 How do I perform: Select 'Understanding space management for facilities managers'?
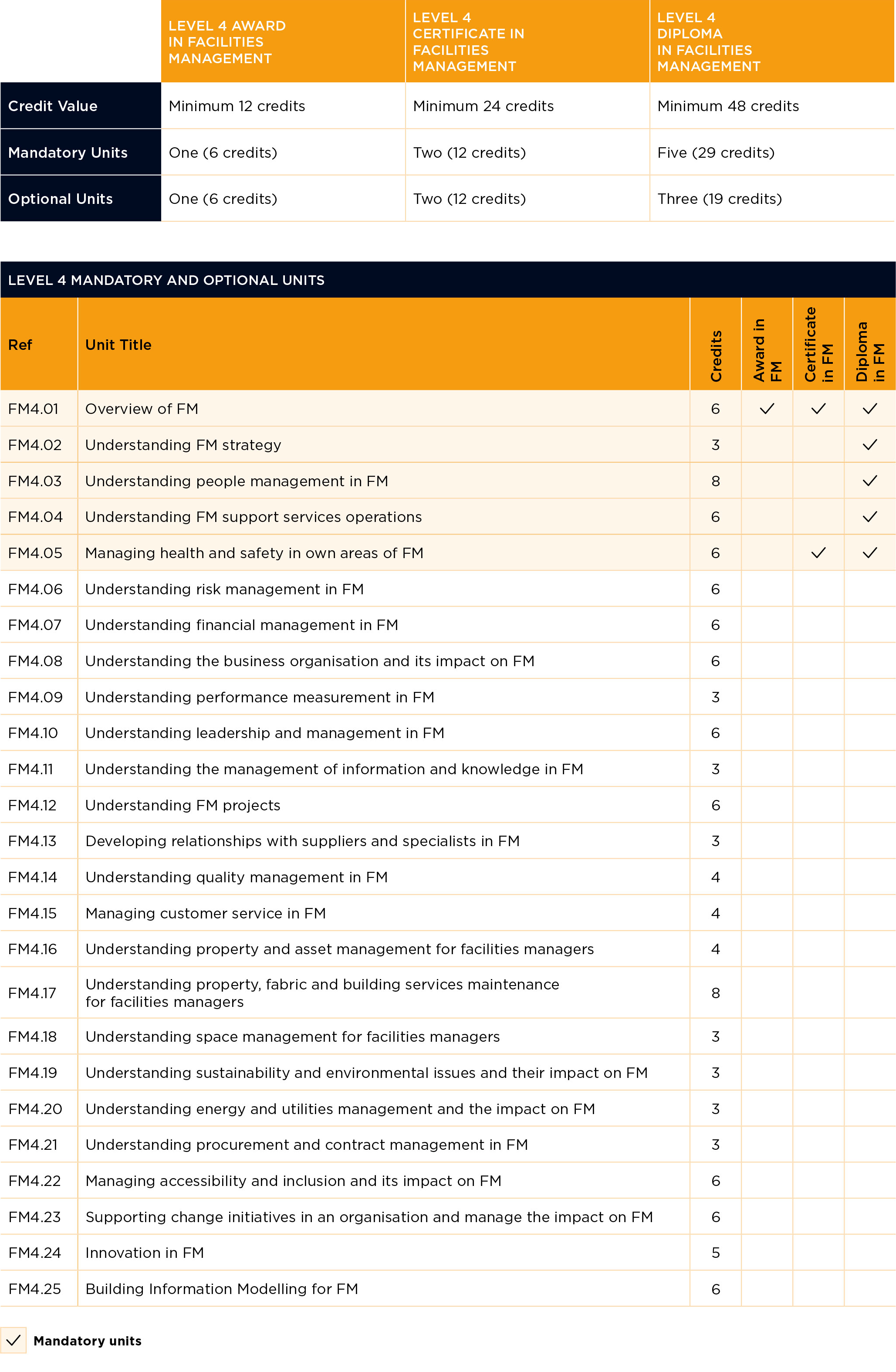tap(293, 1037)
